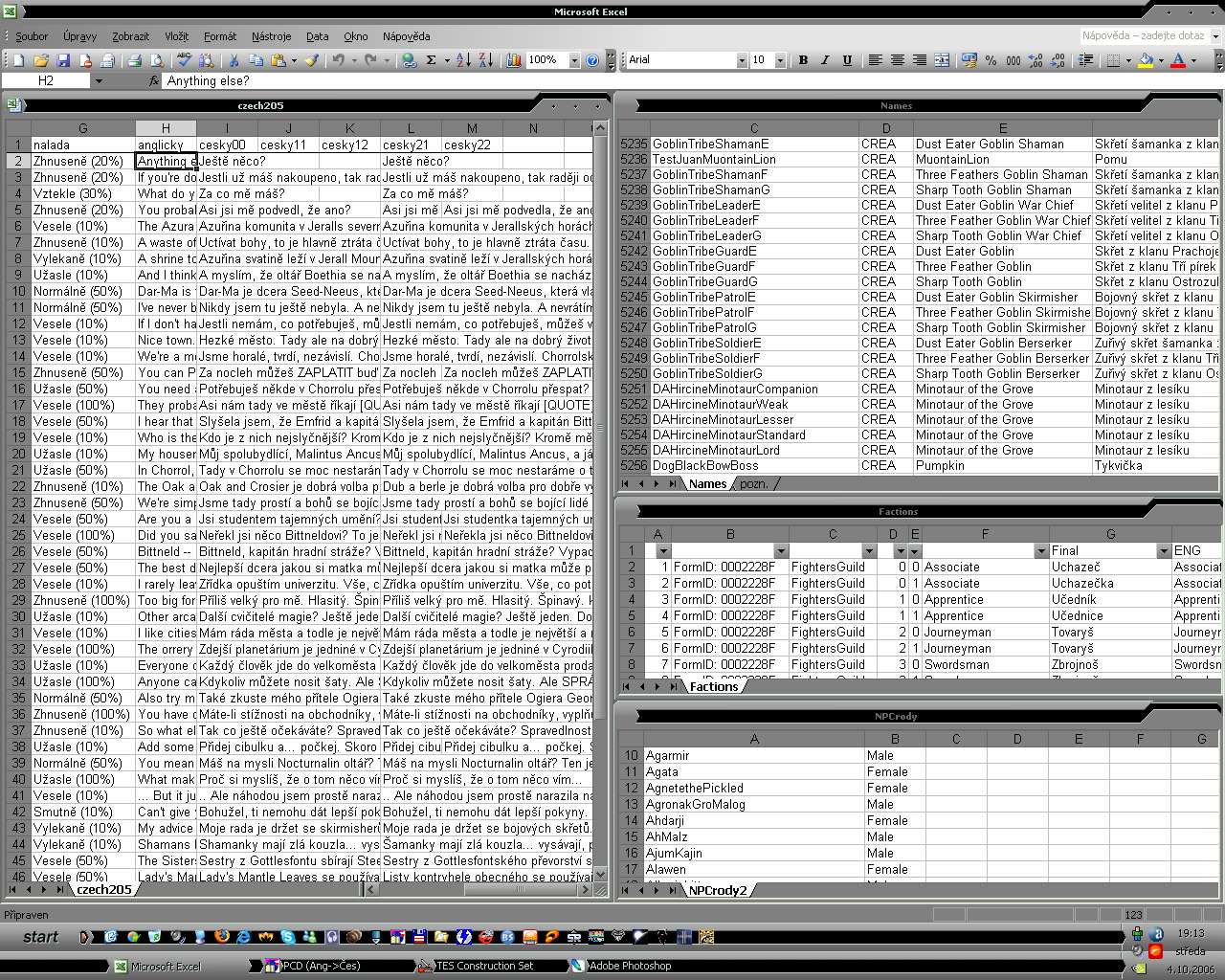The image size is (1225, 980).
Task: Run the ABC spelling check
Action: (x=185, y=60)
